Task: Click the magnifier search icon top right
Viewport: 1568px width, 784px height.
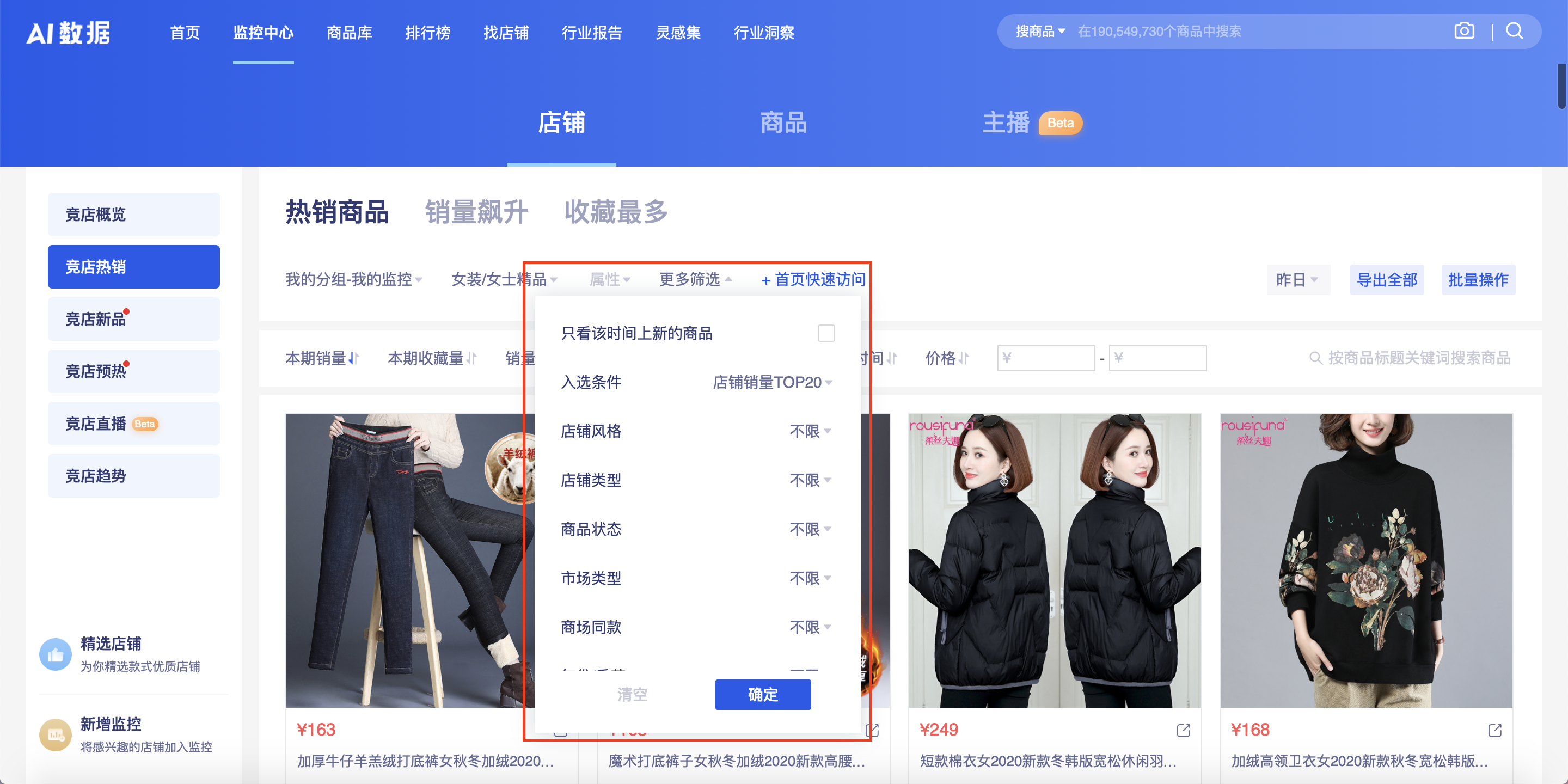Action: (1515, 30)
